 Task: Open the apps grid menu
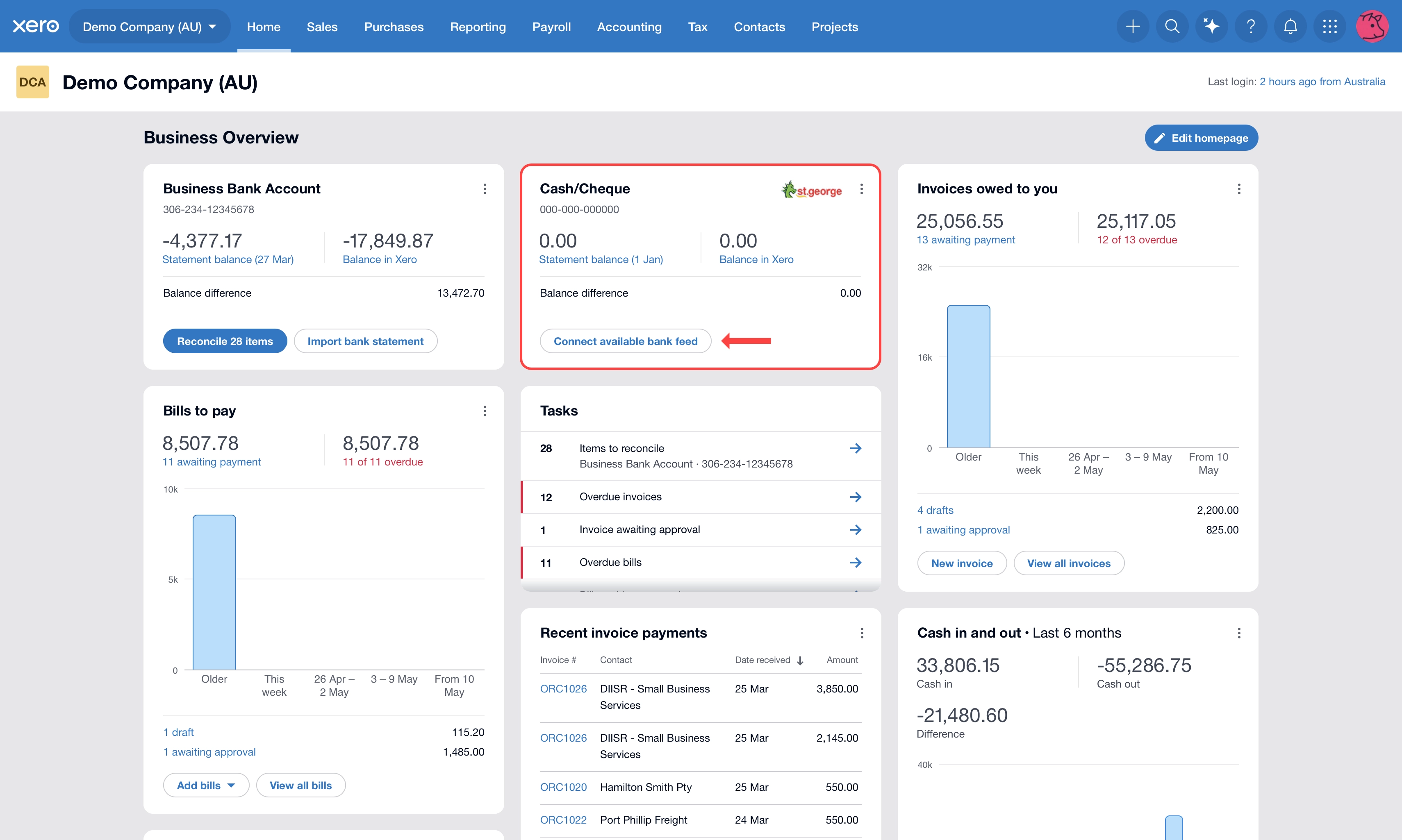point(1329,27)
